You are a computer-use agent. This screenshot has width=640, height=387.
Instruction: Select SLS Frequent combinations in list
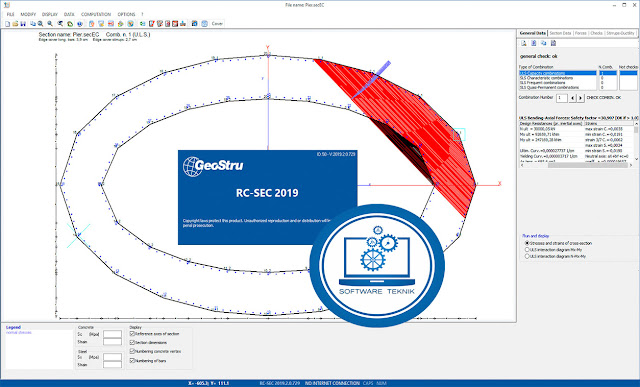558,83
